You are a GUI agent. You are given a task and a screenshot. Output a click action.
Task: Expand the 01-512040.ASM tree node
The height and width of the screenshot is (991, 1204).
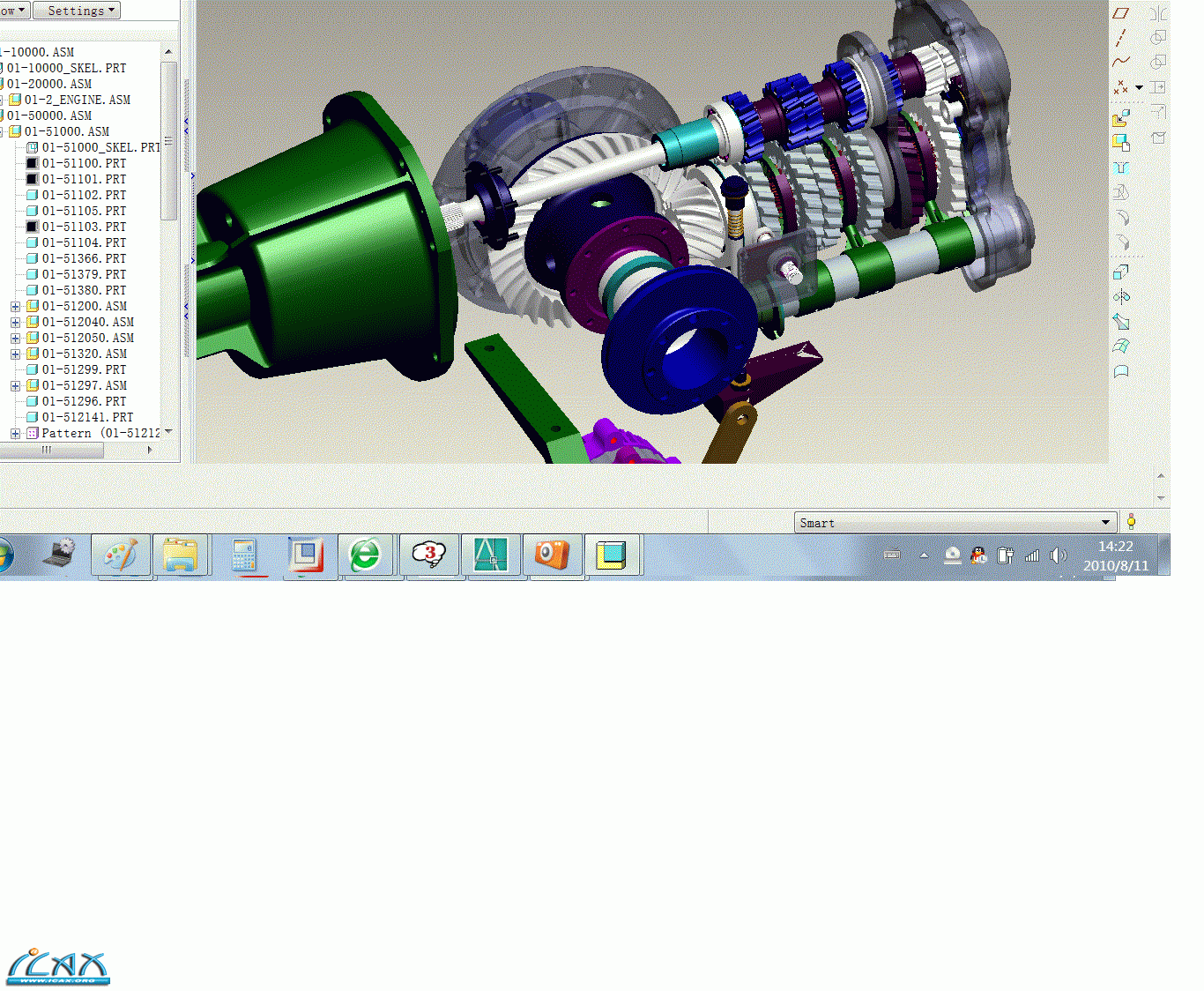[16, 323]
